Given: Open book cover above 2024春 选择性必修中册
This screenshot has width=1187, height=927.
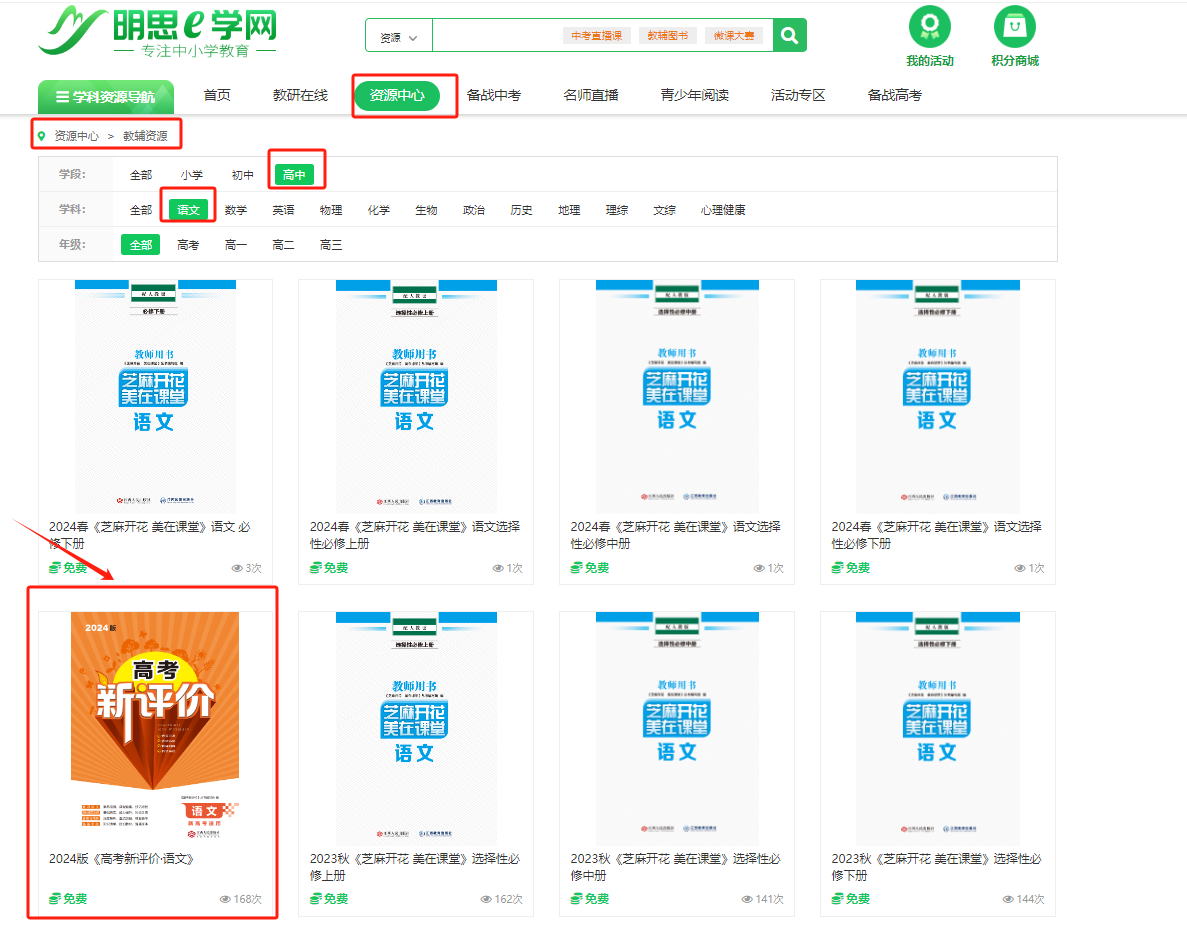Looking at the screenshot, I should (x=677, y=397).
